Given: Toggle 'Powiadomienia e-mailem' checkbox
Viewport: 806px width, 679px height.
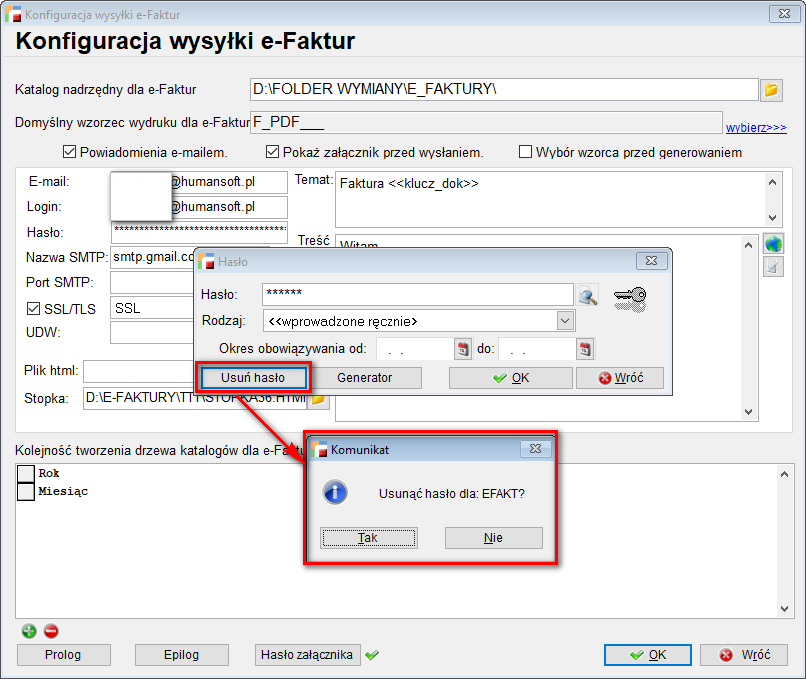Looking at the screenshot, I should 69,153.
